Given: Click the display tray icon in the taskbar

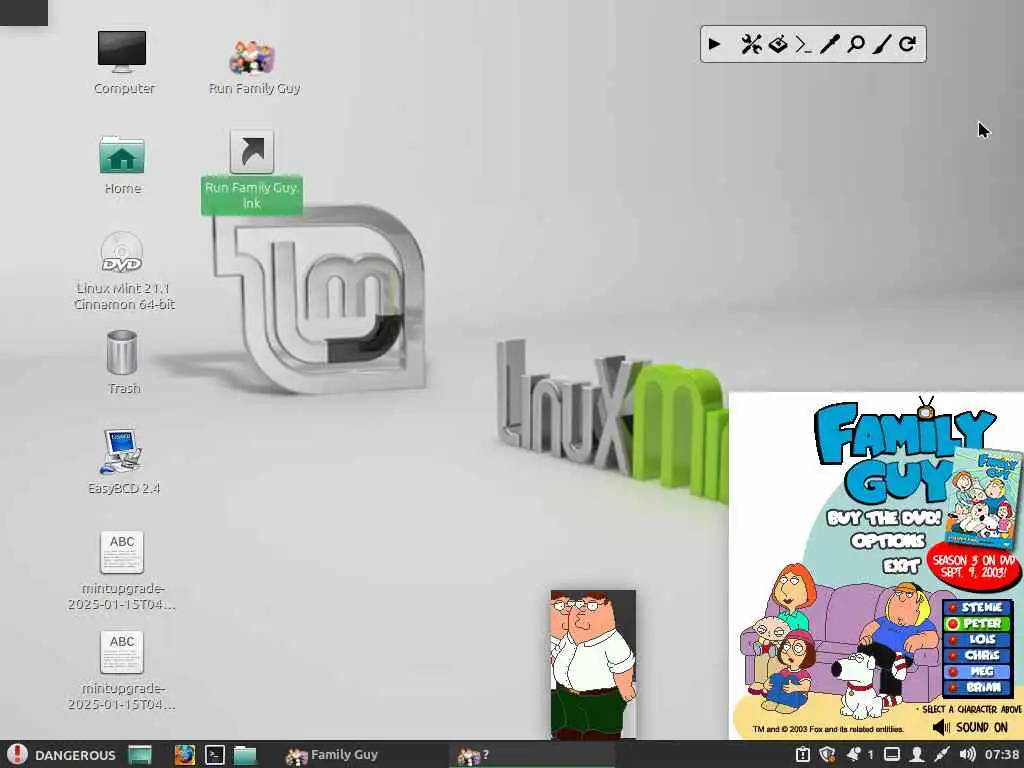Looking at the screenshot, I should pyautogui.click(x=892, y=755).
